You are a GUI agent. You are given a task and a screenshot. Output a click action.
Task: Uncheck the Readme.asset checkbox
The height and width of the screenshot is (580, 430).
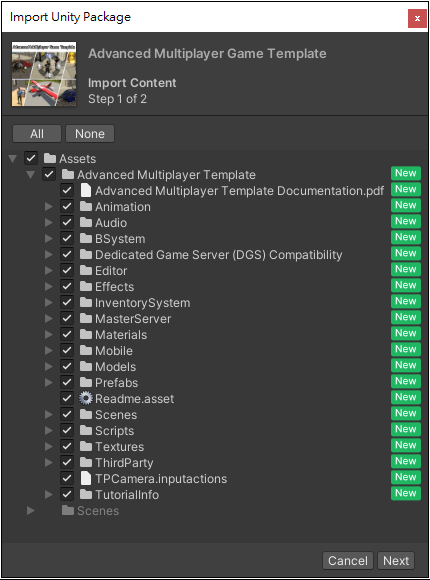pyautogui.click(x=67, y=398)
